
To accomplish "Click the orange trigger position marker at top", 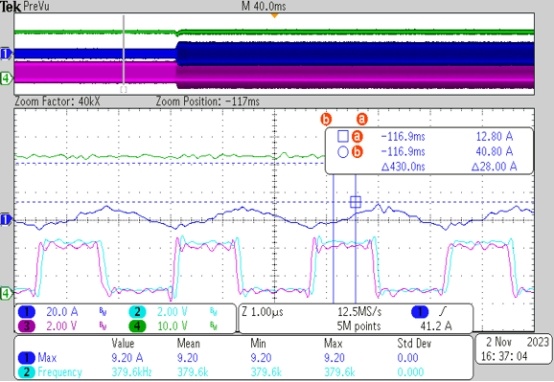I will [274, 16].
